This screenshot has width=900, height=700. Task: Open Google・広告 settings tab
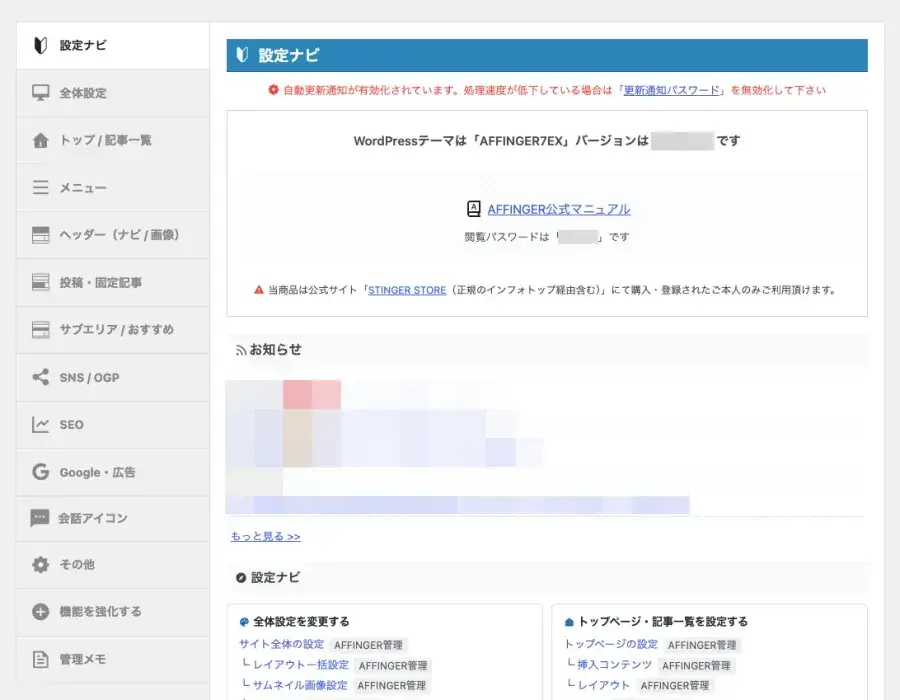(x=113, y=472)
